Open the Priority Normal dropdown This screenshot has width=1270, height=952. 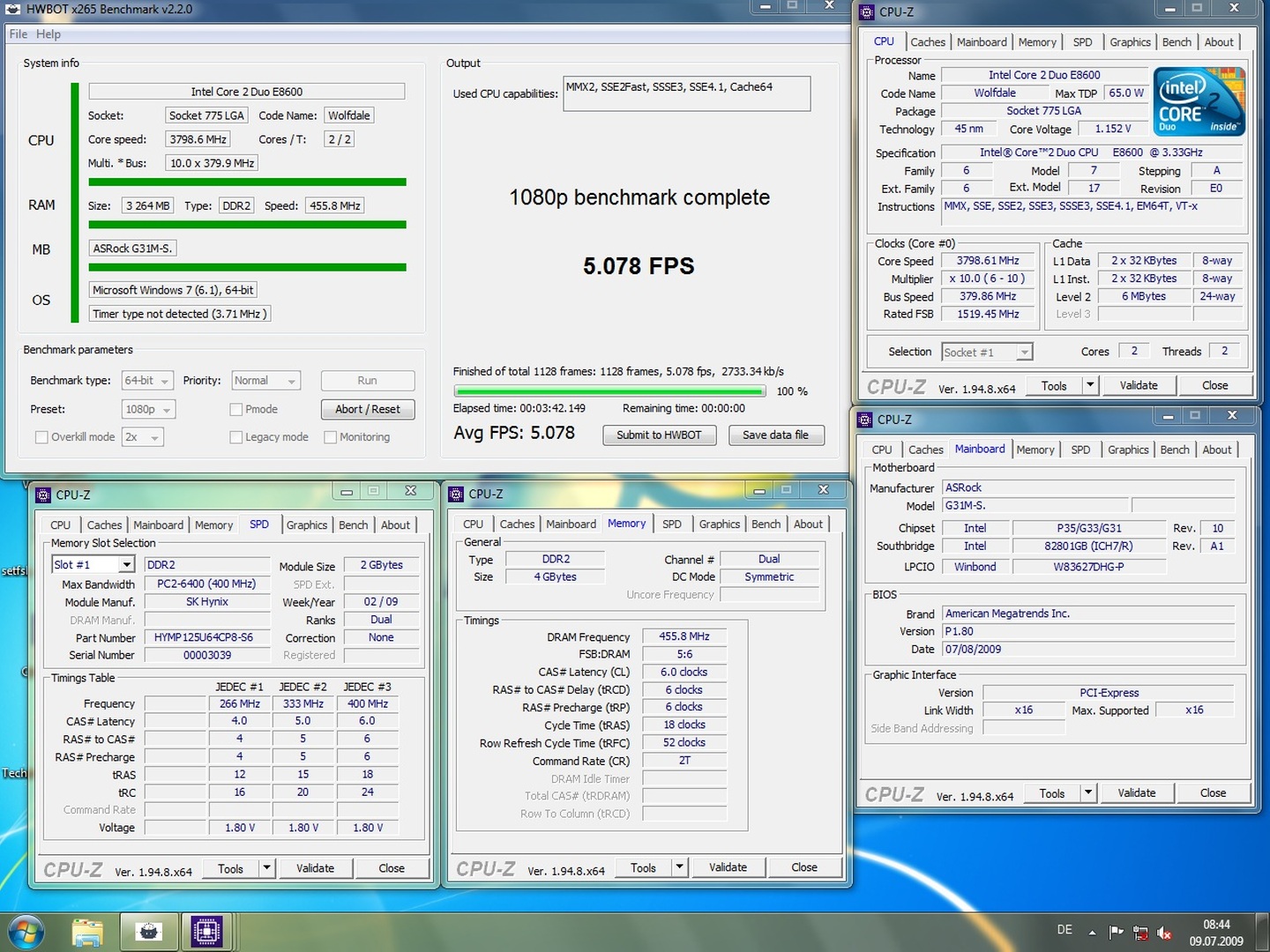pyautogui.click(x=266, y=381)
